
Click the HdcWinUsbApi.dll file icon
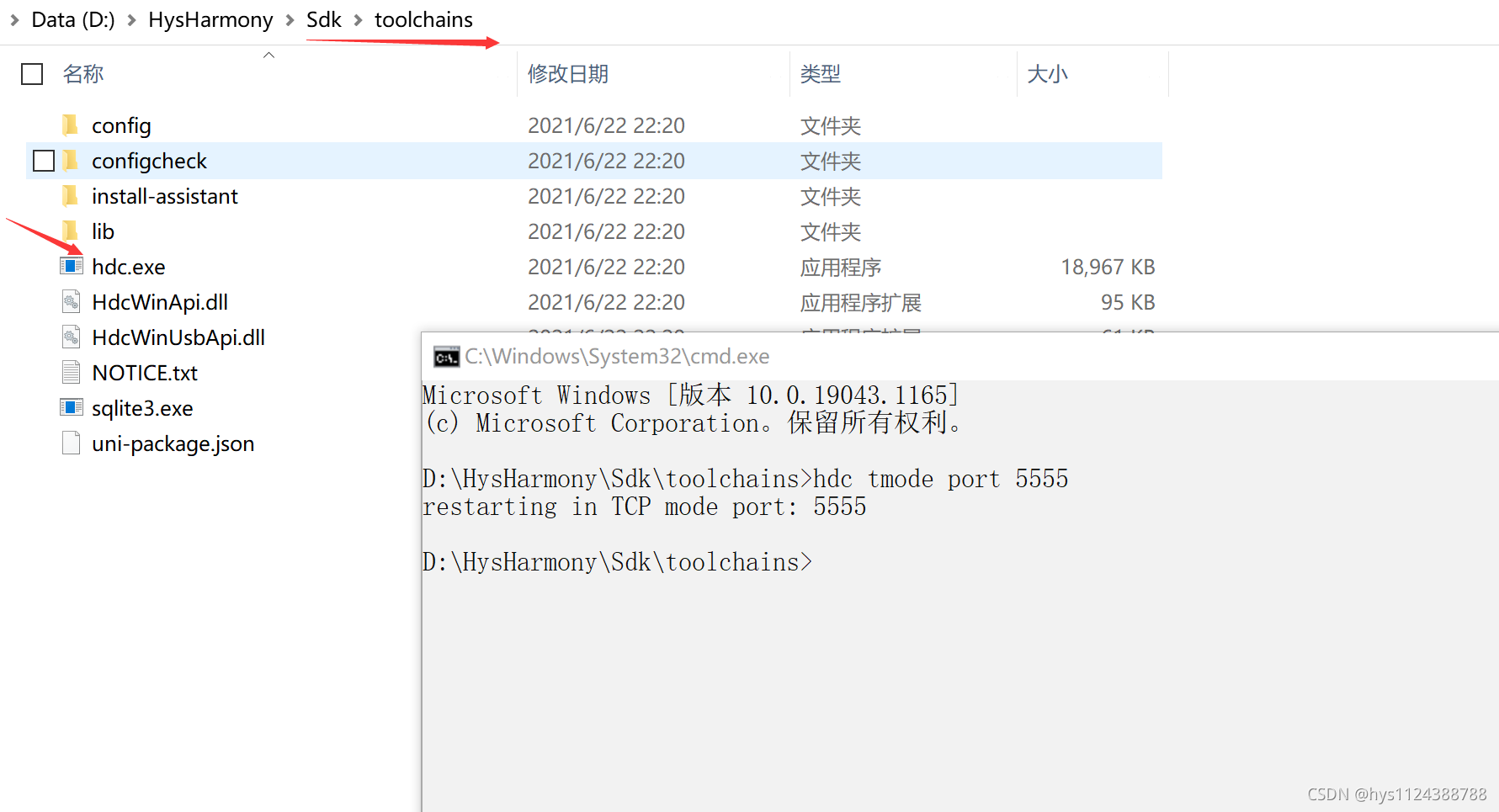72,337
